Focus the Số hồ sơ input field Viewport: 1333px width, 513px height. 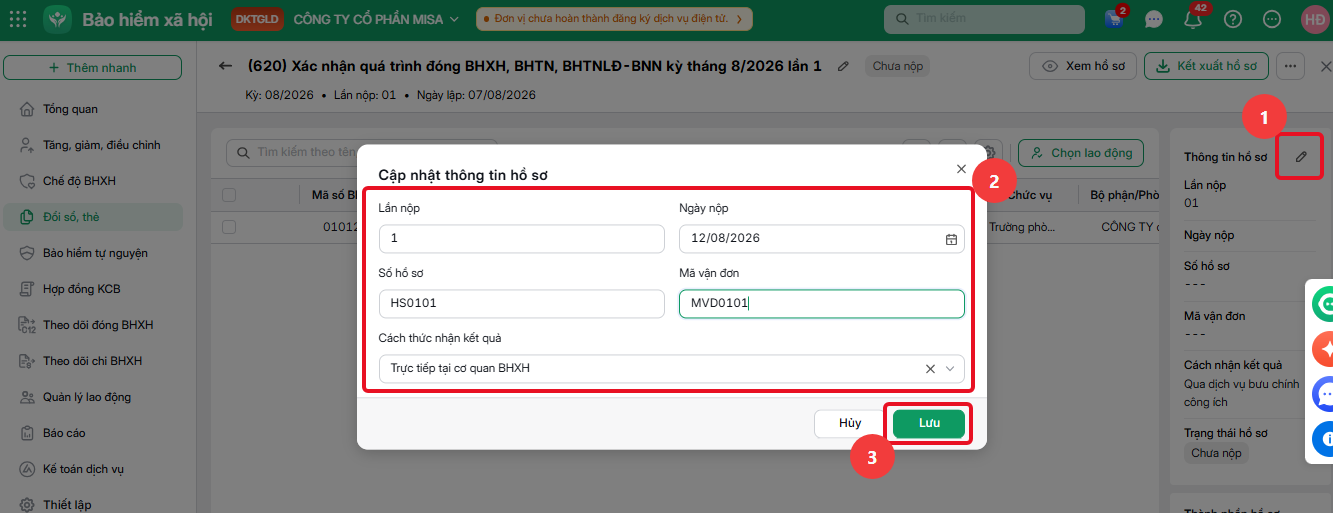[x=522, y=304]
